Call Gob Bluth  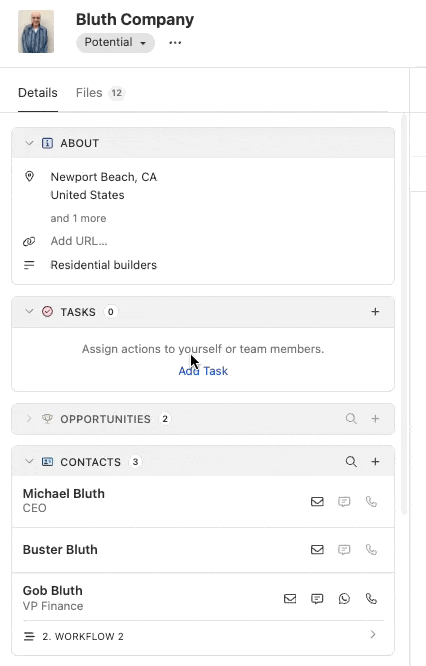(x=371, y=598)
